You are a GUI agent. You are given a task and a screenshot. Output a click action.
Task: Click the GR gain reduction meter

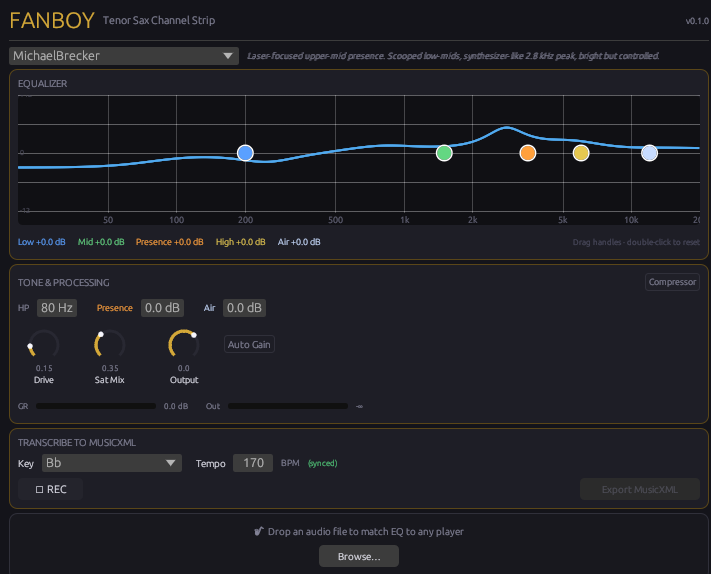[96, 406]
